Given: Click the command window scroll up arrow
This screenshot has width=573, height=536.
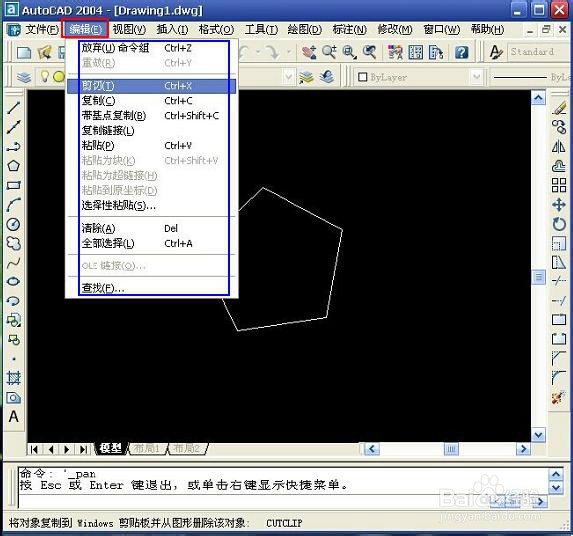Looking at the screenshot, I should pos(556,475).
